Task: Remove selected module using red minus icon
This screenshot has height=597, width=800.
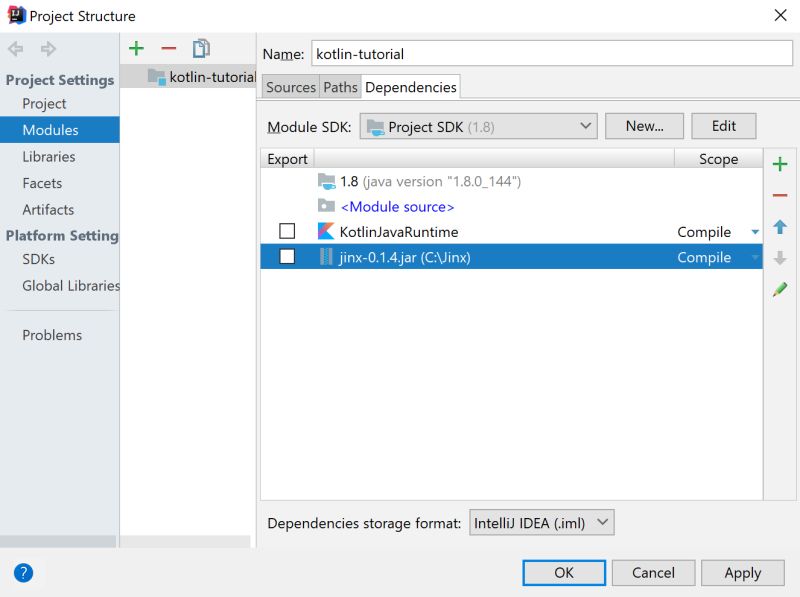Action: [168, 47]
